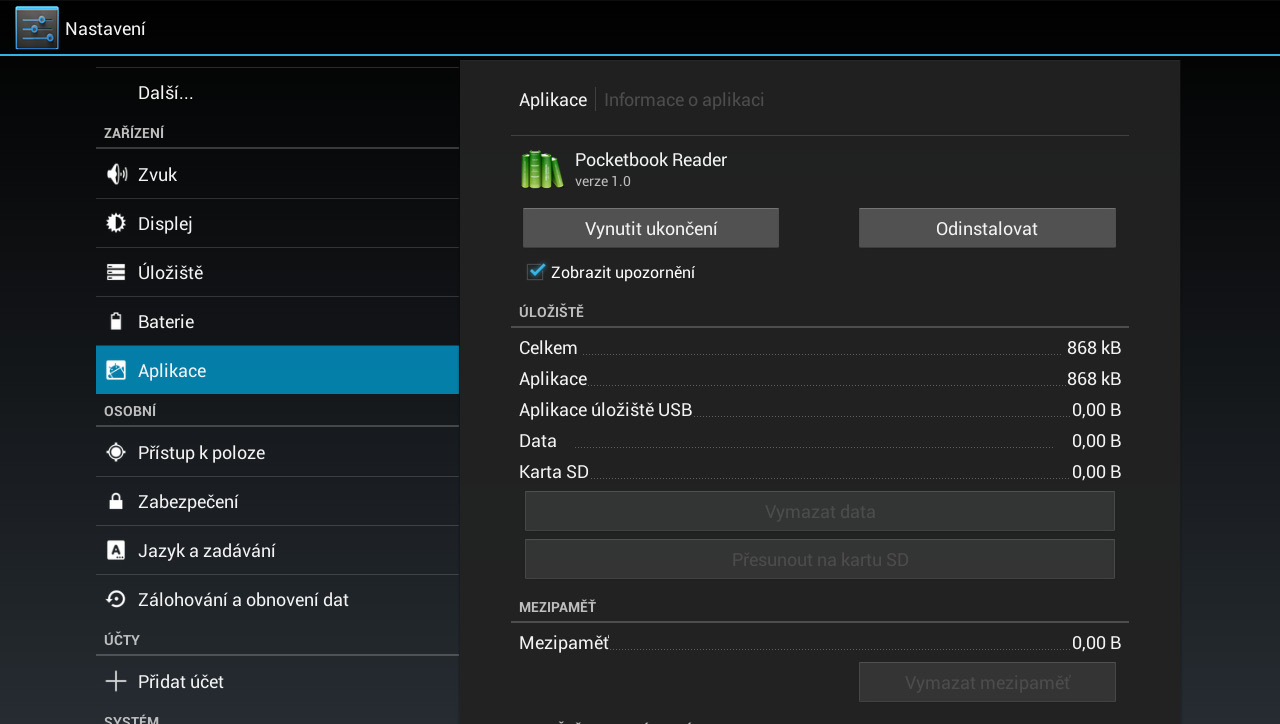Image resolution: width=1280 pixels, height=724 pixels.
Task: Tap the Settings app icon in title bar
Action: [x=37, y=28]
